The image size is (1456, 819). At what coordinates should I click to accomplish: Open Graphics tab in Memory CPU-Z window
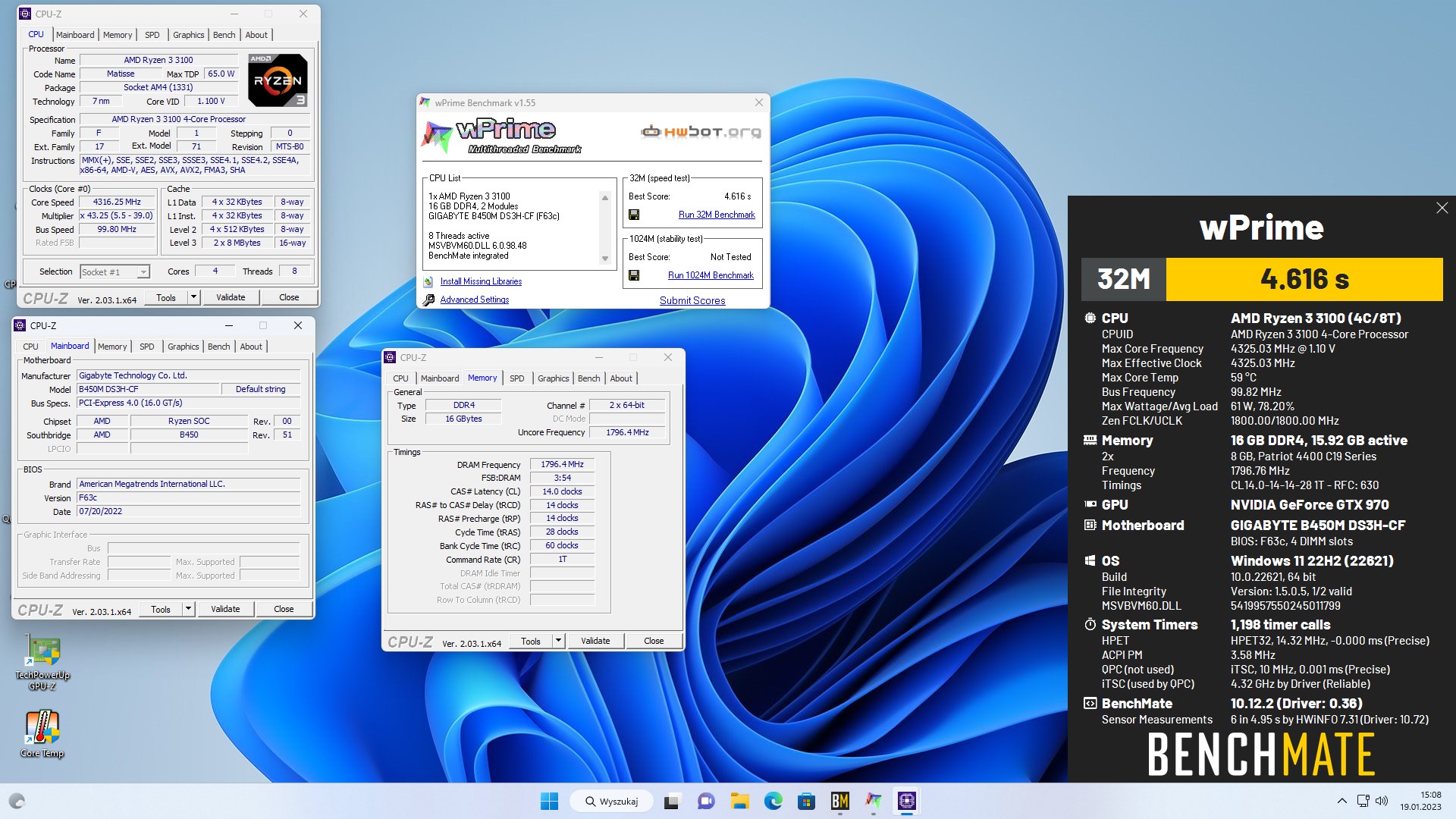pos(553,378)
